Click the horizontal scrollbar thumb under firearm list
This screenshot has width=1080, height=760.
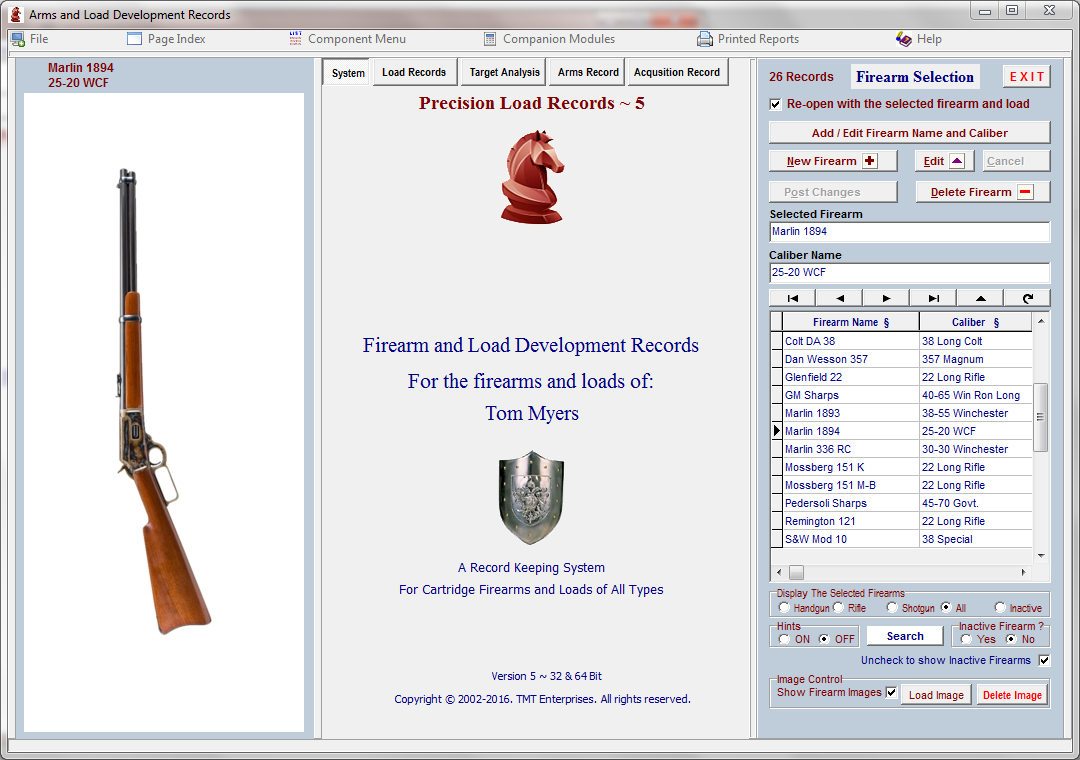tap(796, 573)
